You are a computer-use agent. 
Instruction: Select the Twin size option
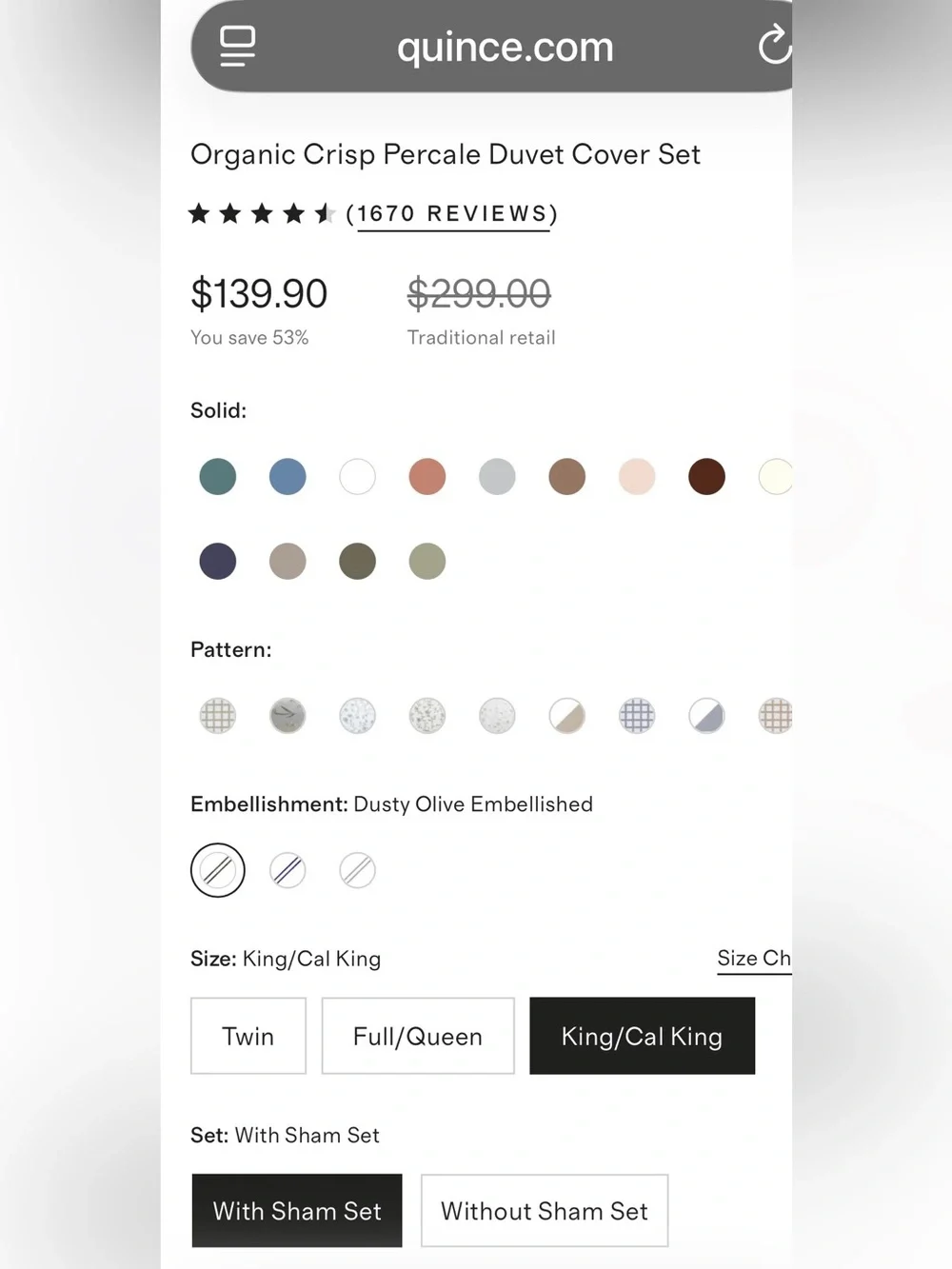[x=248, y=1036]
